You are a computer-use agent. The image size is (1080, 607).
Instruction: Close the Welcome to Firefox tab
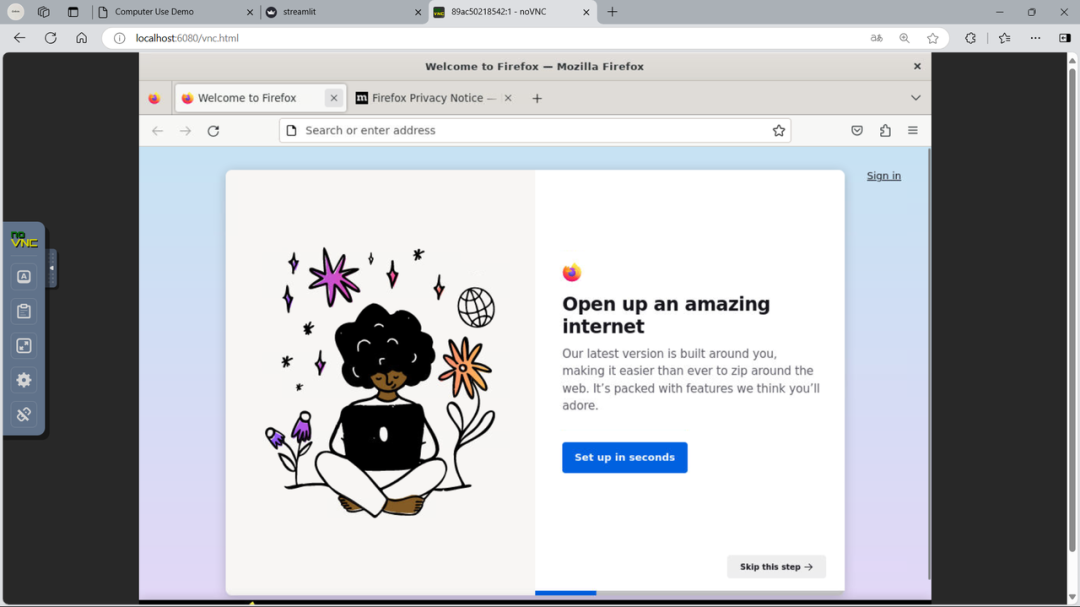(334, 98)
